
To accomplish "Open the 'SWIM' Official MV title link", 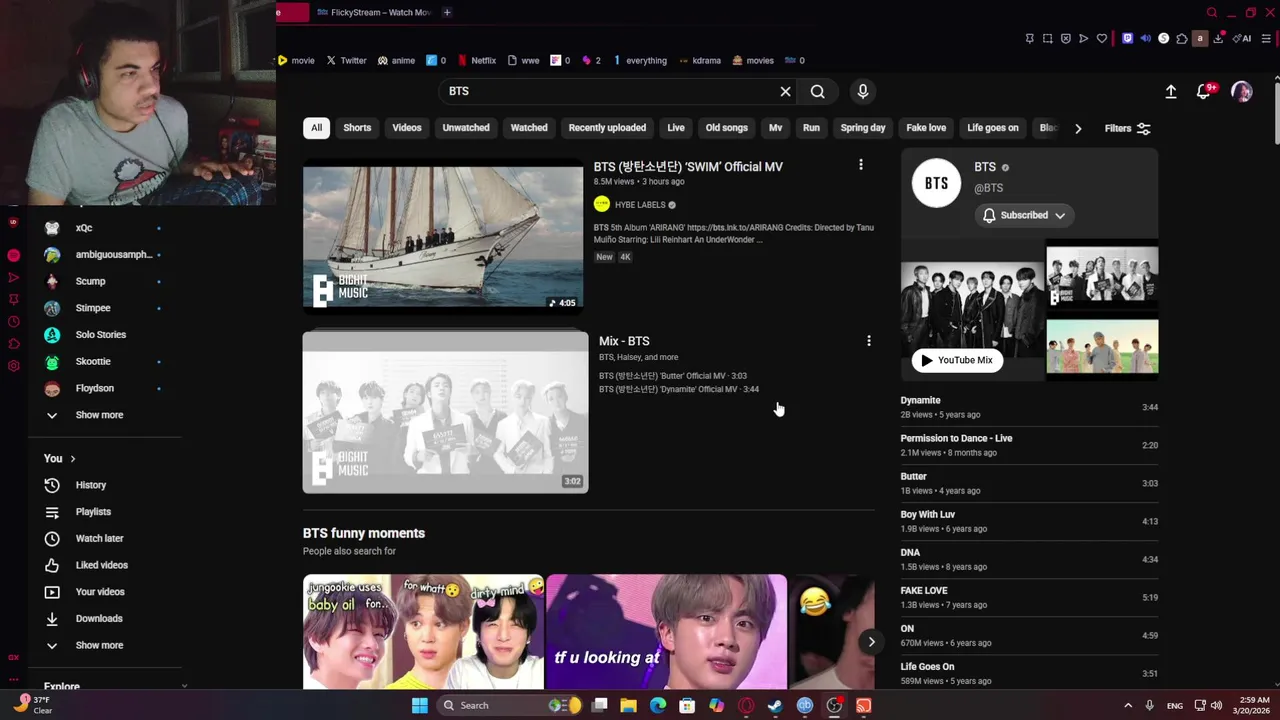I will pos(688,167).
